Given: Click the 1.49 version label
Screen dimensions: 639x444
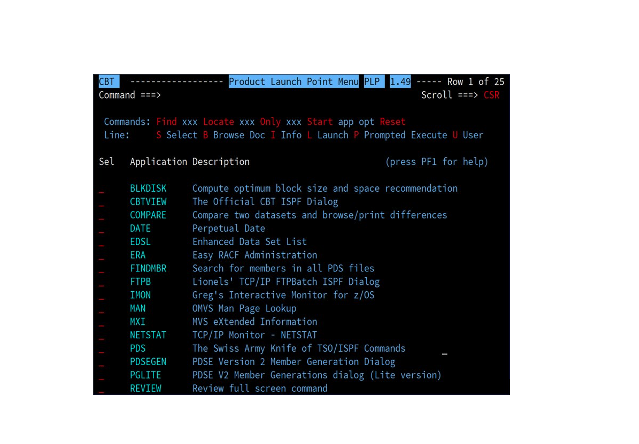Looking at the screenshot, I should pyautogui.click(x=400, y=82).
